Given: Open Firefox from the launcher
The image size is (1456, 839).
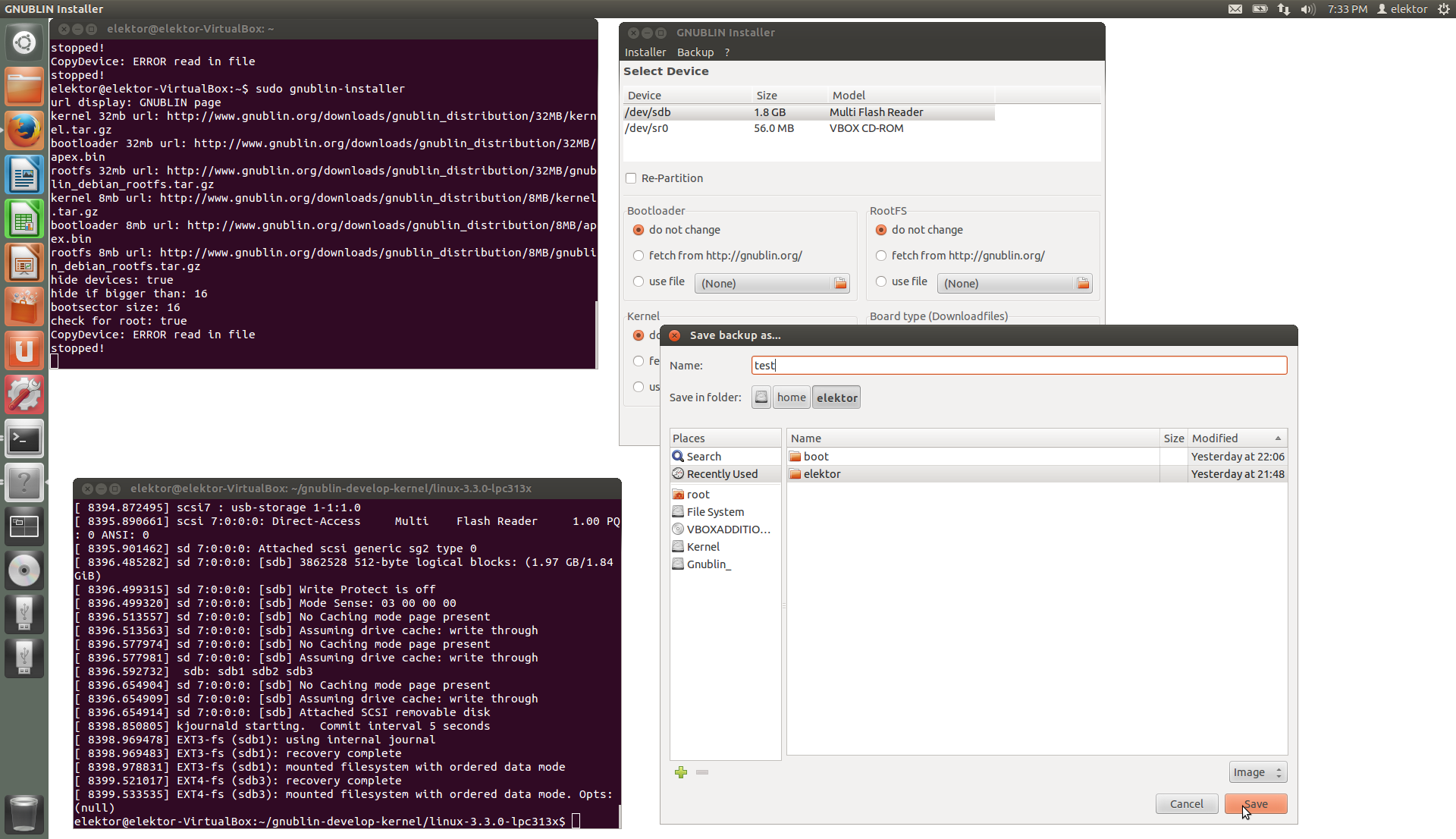Looking at the screenshot, I should point(24,131).
